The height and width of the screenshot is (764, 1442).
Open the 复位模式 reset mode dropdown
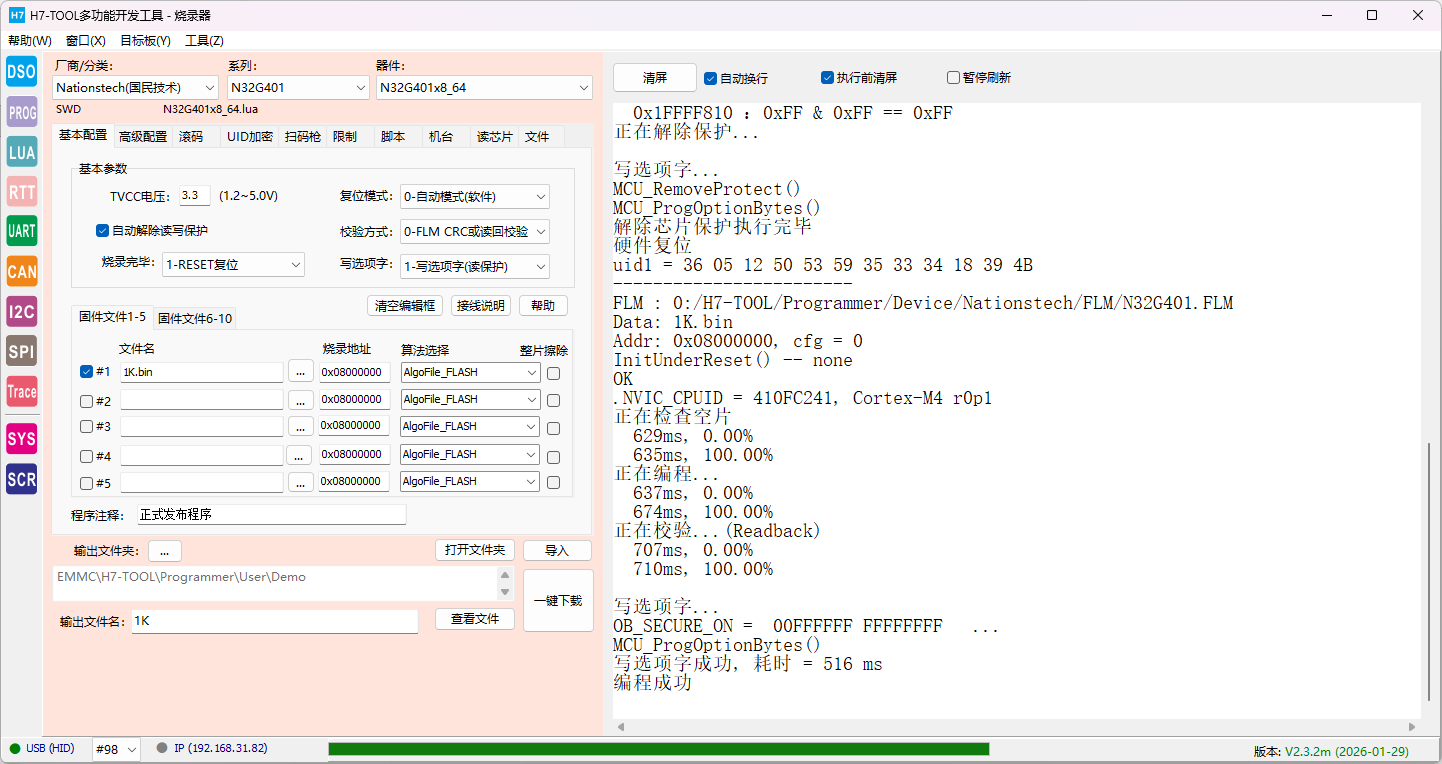pyautogui.click(x=474, y=197)
